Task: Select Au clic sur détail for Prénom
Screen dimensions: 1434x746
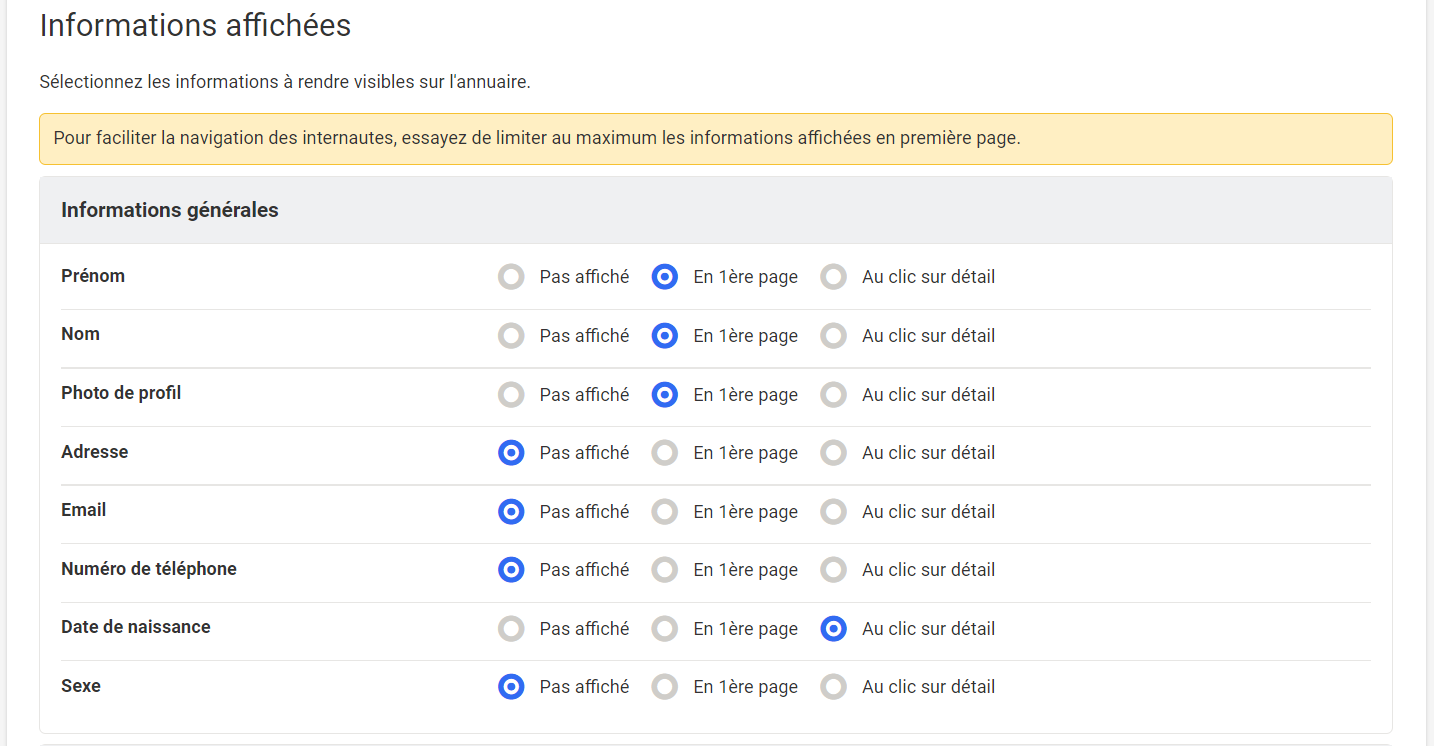Action: (834, 277)
